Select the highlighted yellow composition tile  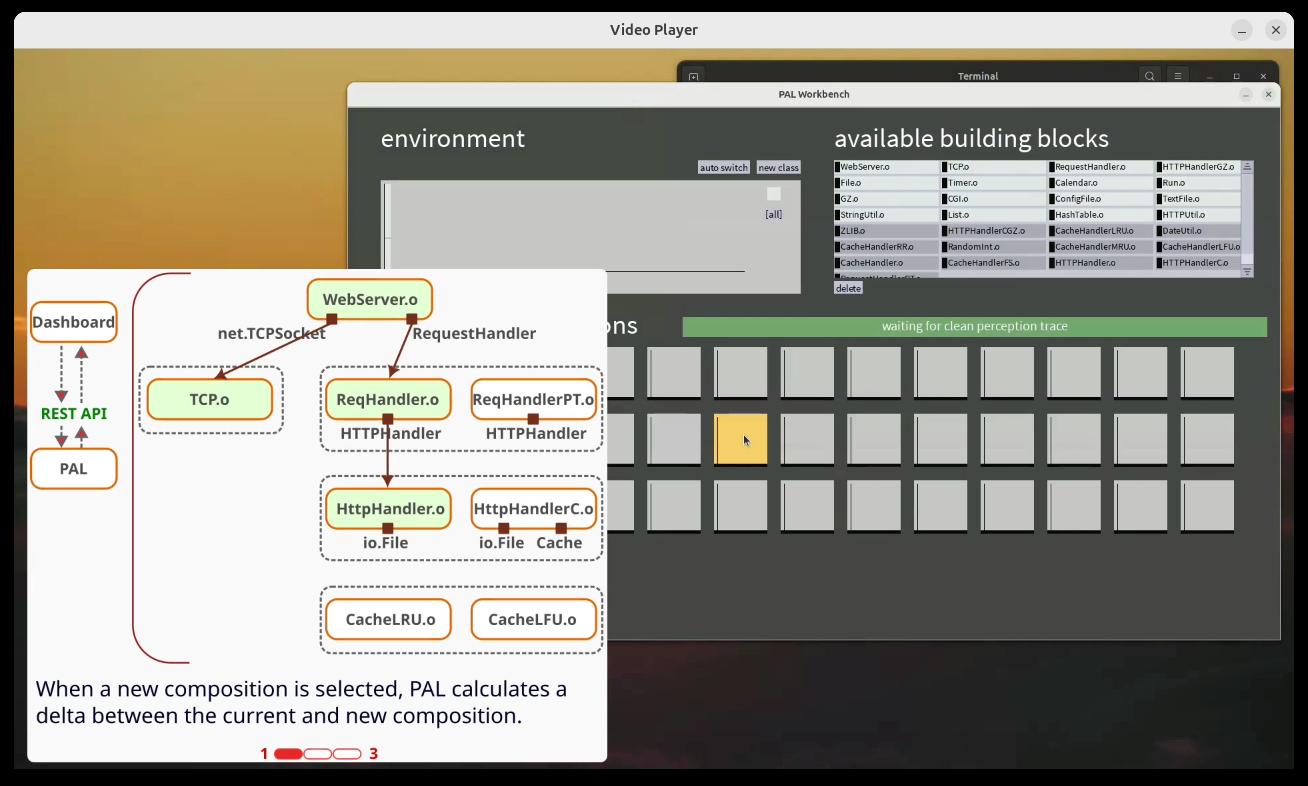[x=741, y=440]
